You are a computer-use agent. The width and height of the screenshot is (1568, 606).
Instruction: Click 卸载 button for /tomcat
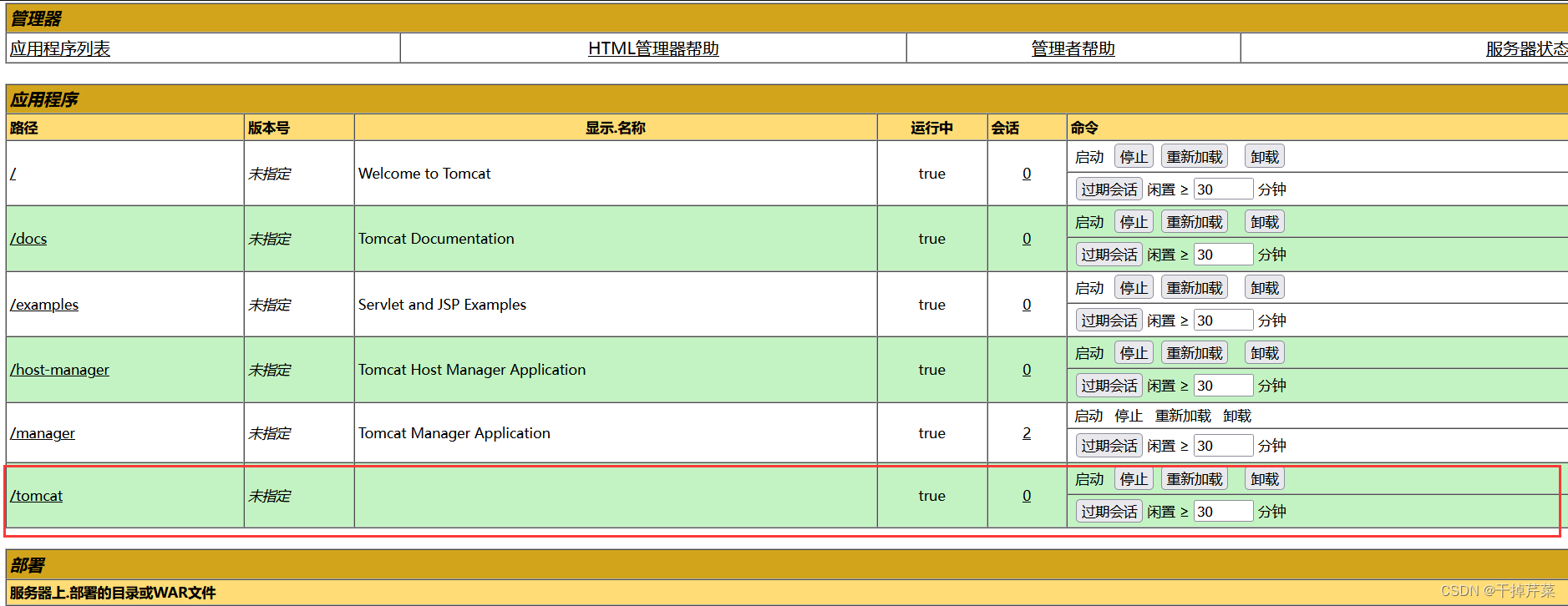[1265, 479]
